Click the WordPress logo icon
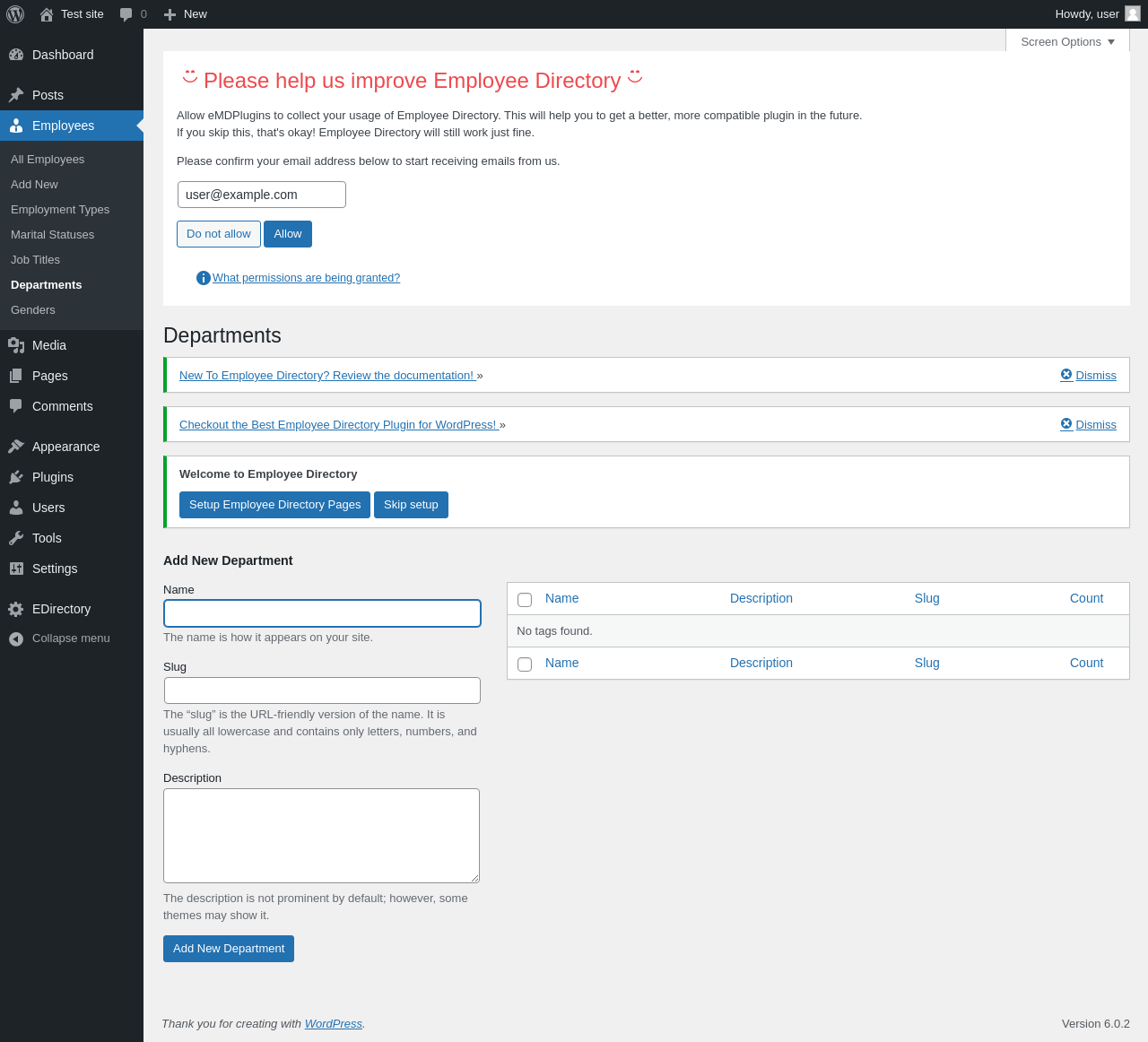This screenshot has height=1042, width=1148. (15, 14)
